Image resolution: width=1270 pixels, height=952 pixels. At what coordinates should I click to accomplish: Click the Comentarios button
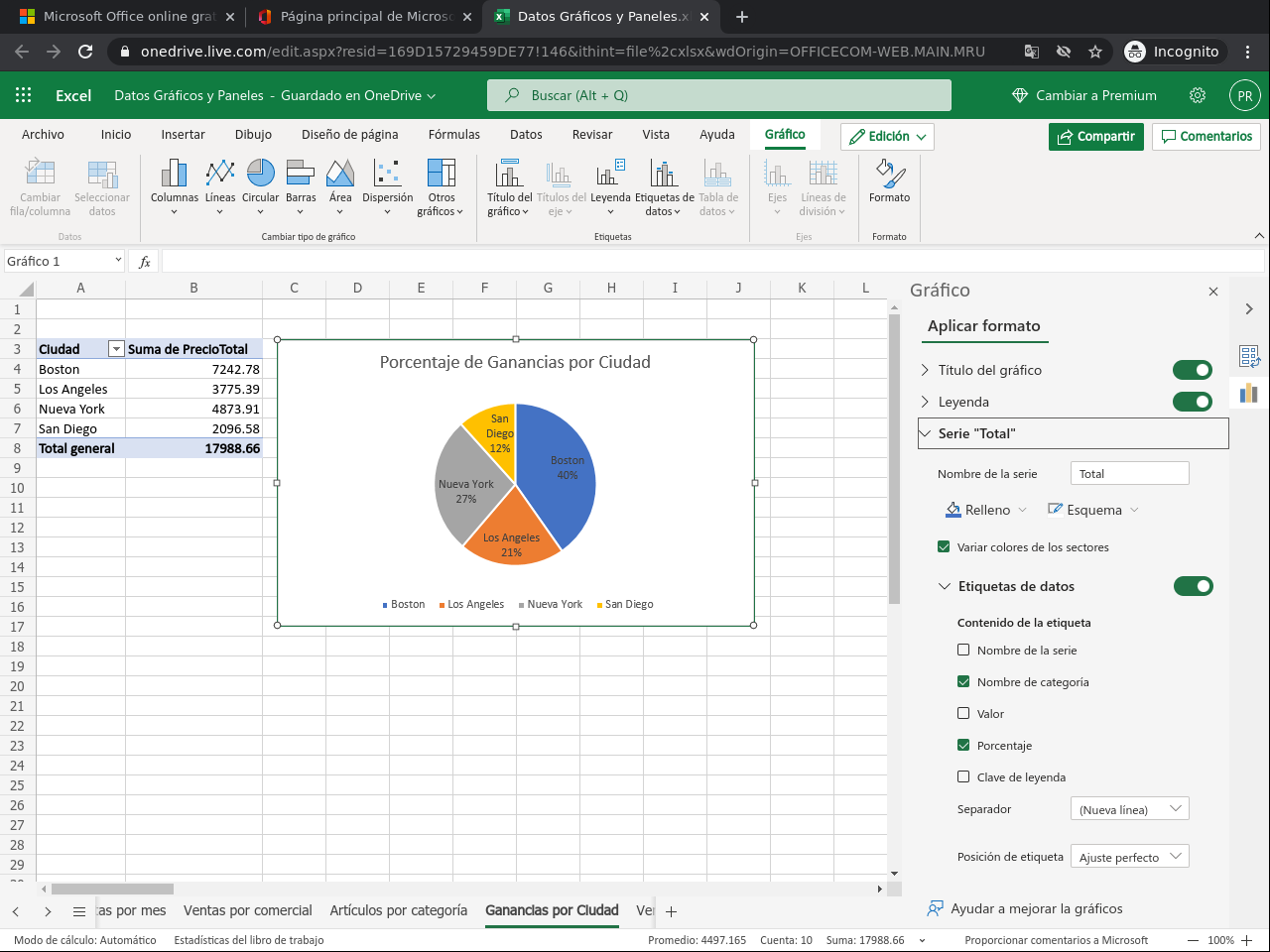pyautogui.click(x=1206, y=137)
